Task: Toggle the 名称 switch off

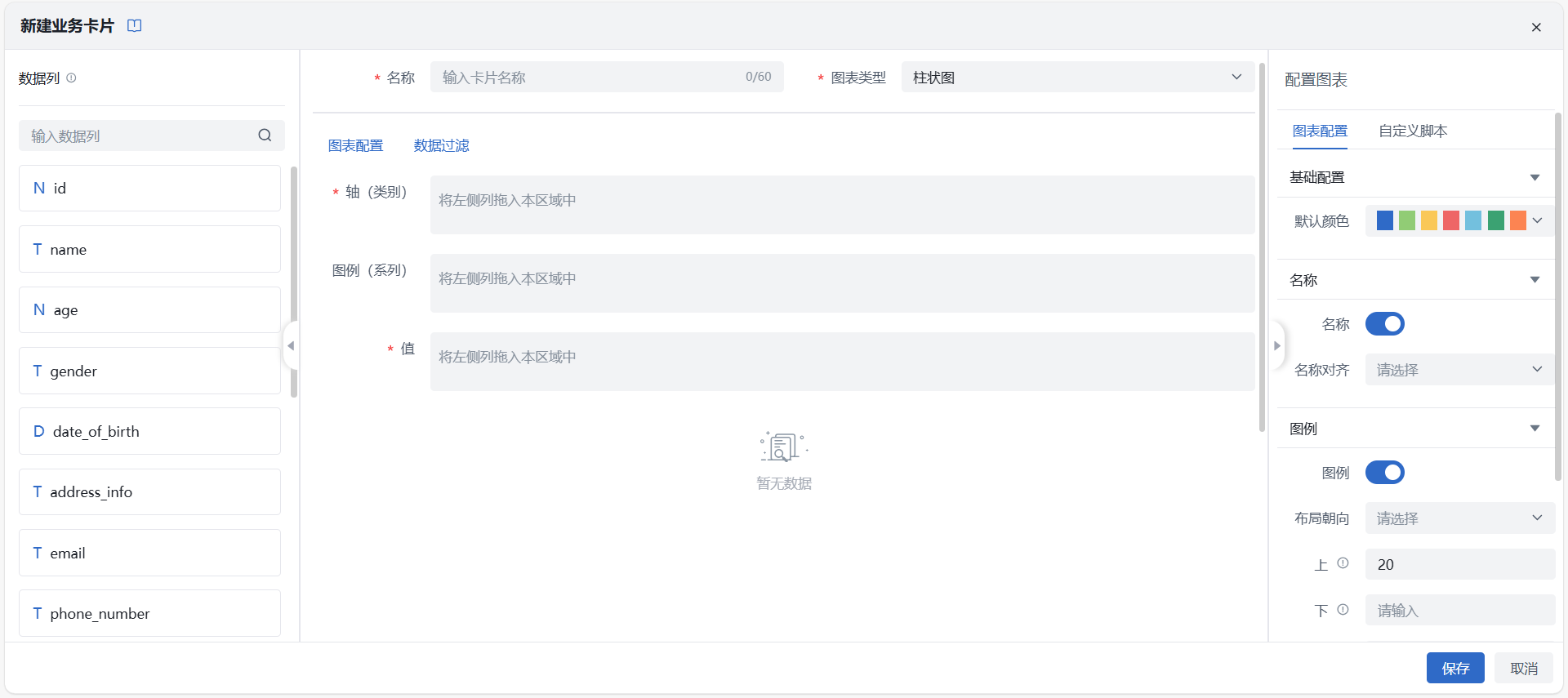Action: tap(1385, 324)
